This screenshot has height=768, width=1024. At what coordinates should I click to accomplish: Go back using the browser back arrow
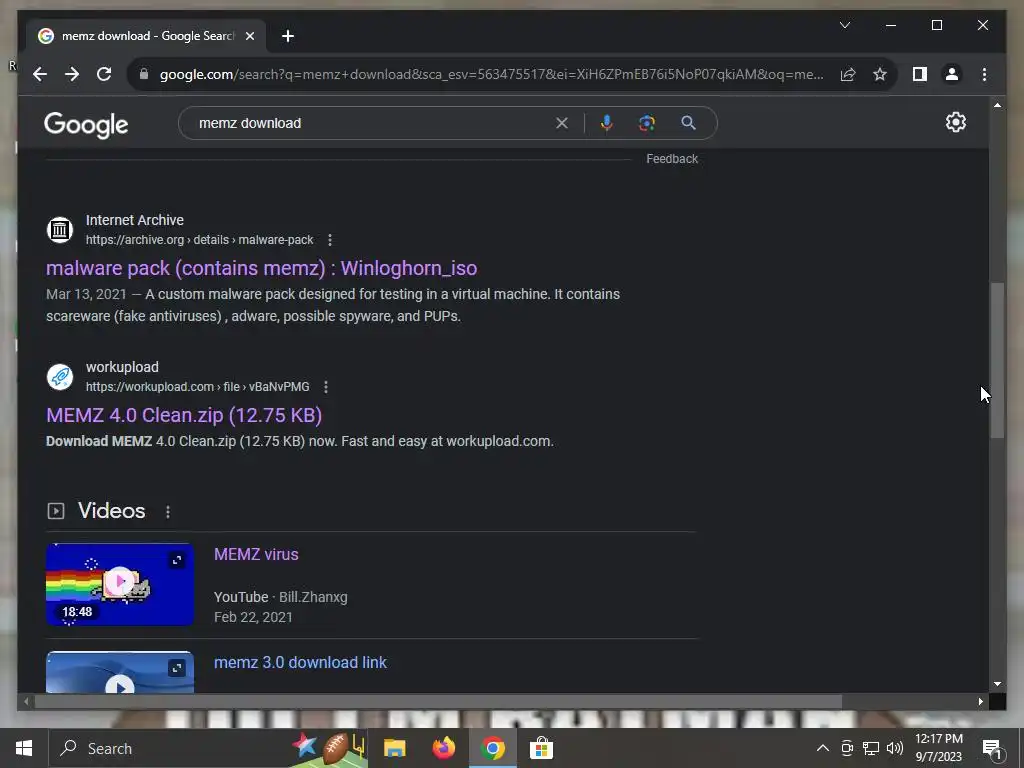tap(40, 74)
